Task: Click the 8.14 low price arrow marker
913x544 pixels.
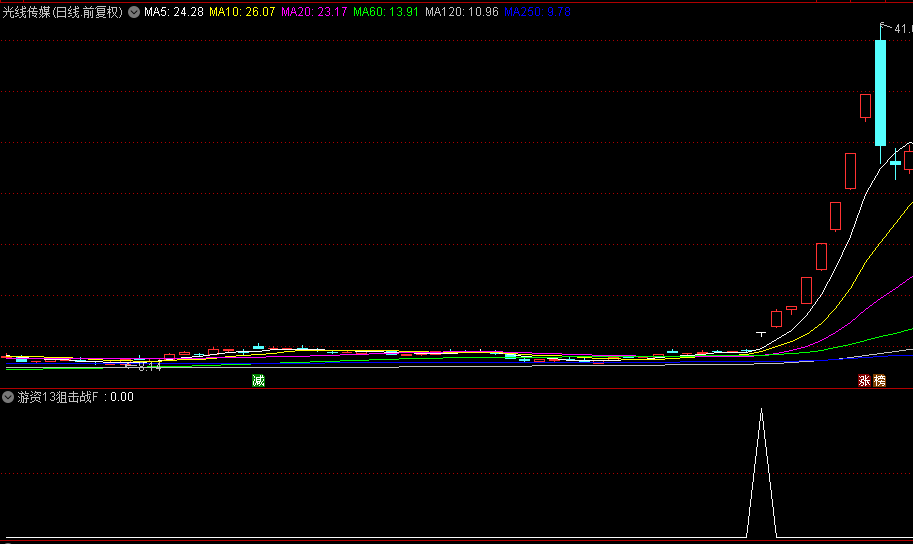Action: pyautogui.click(x=144, y=366)
